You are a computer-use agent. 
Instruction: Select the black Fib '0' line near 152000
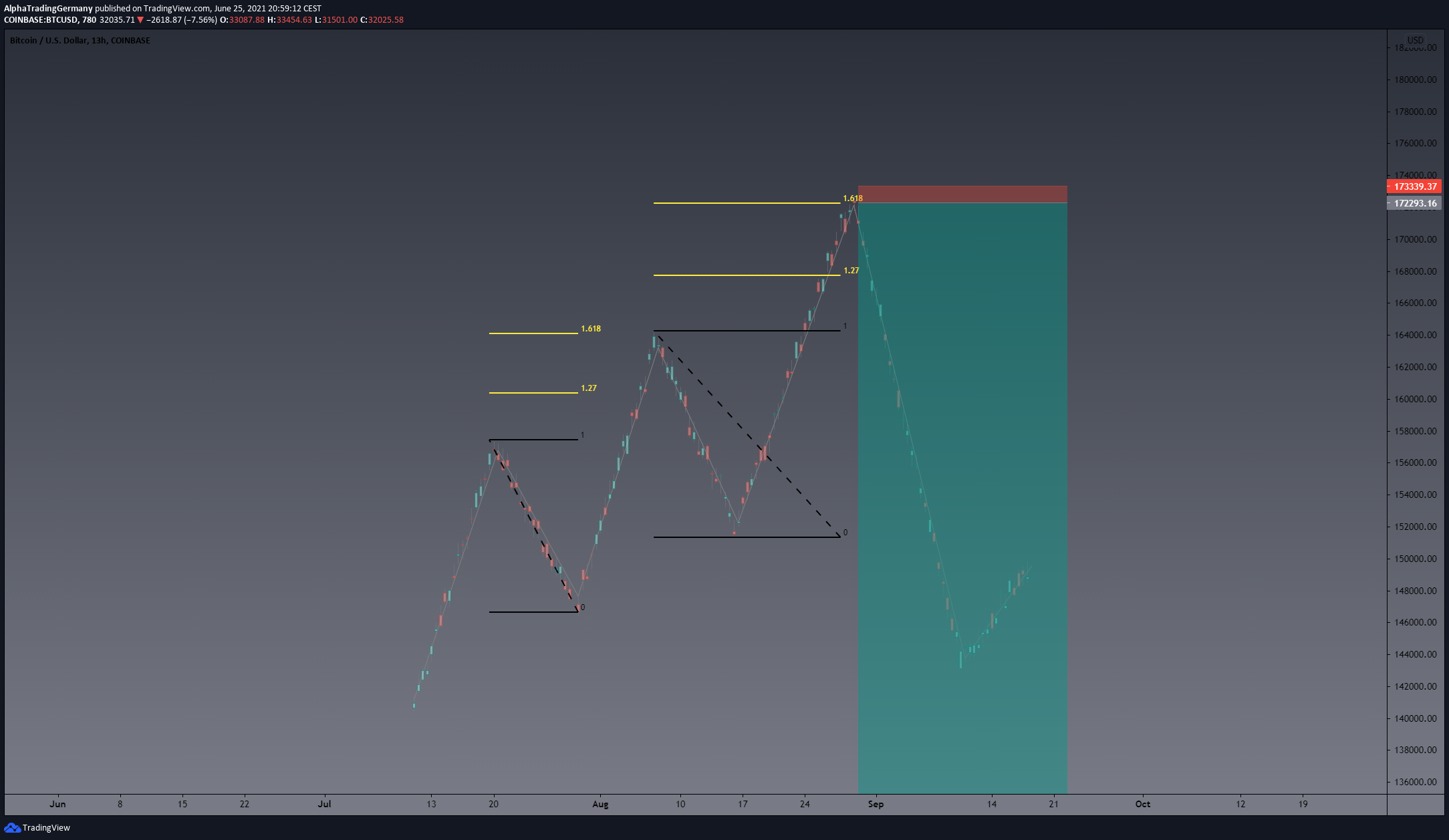coord(747,537)
